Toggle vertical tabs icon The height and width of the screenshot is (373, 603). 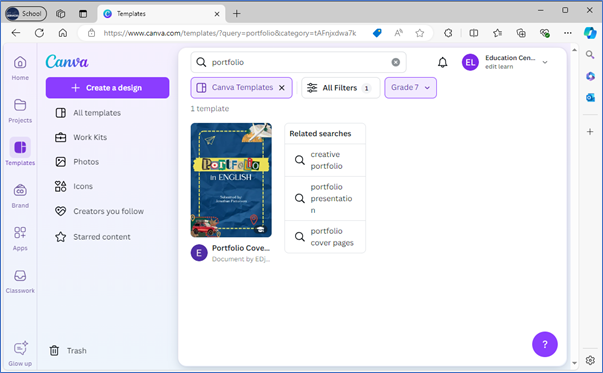tap(83, 13)
